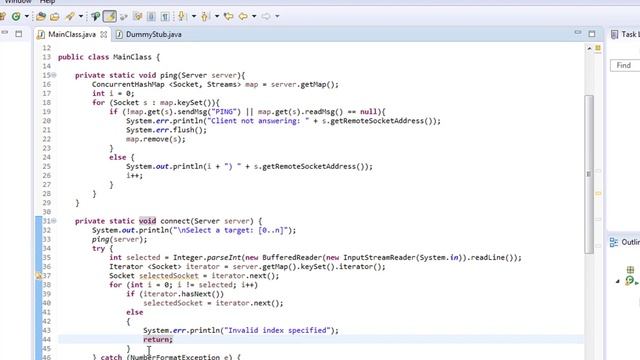Open the Forward history dropdown arrow
The image size is (640, 360).
(x=277, y=16)
